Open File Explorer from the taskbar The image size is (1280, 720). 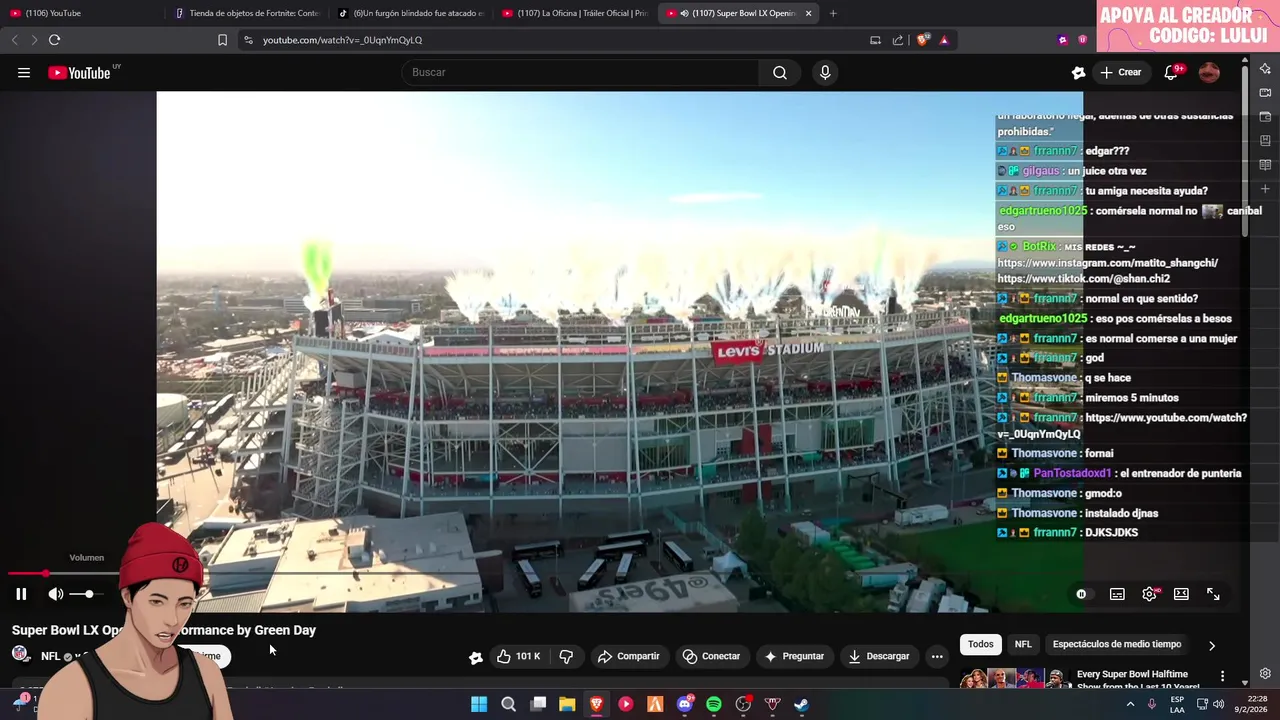coord(567,704)
